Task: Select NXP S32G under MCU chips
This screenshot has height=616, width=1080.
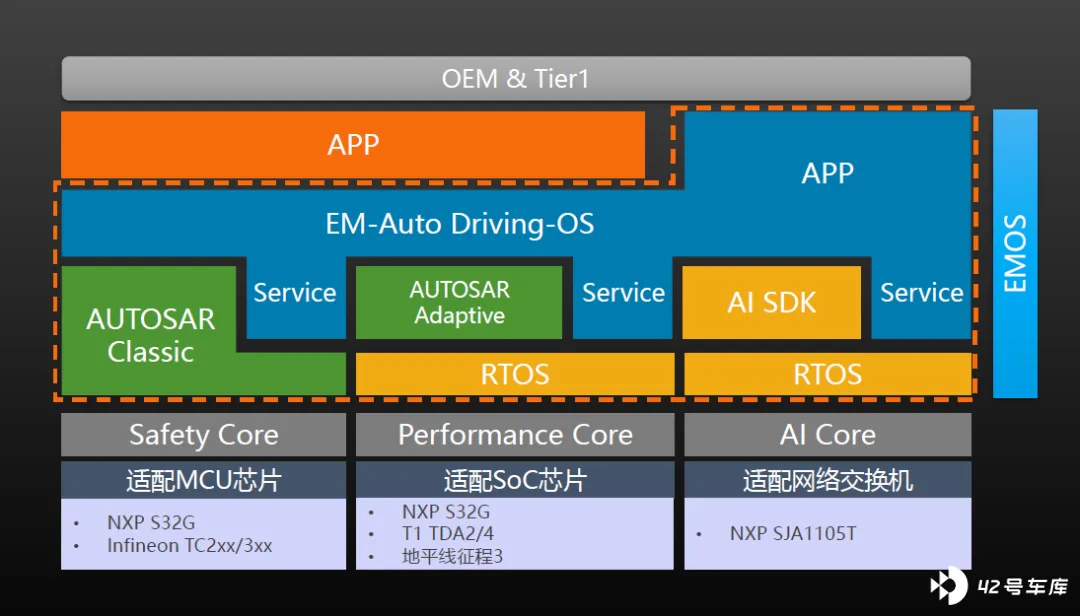Action: coord(151,523)
